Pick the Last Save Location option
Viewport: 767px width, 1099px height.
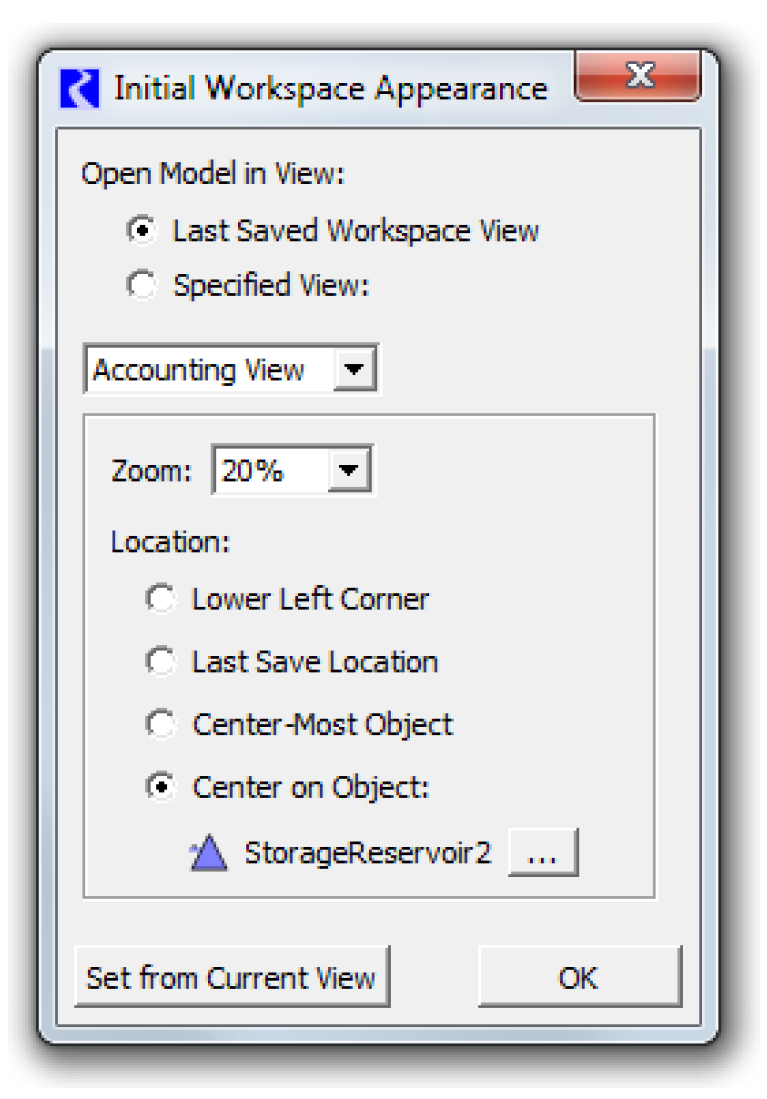[161, 662]
